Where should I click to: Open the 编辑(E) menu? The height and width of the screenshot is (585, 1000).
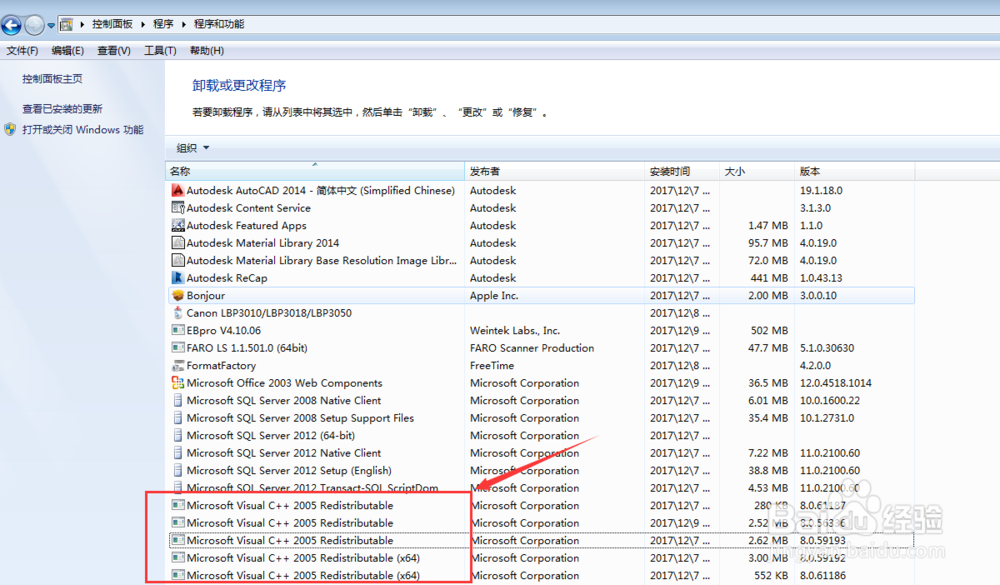68,50
